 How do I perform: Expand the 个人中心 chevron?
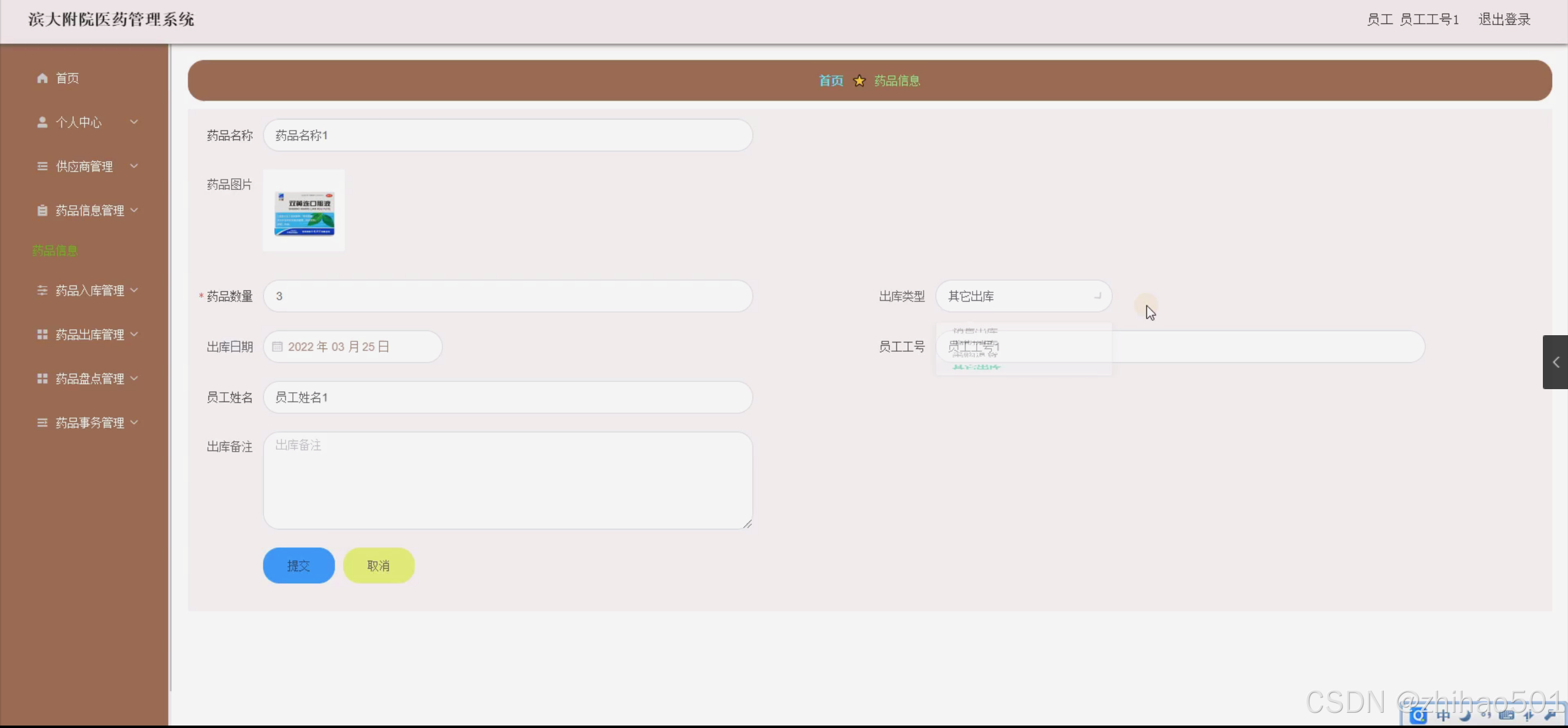134,122
